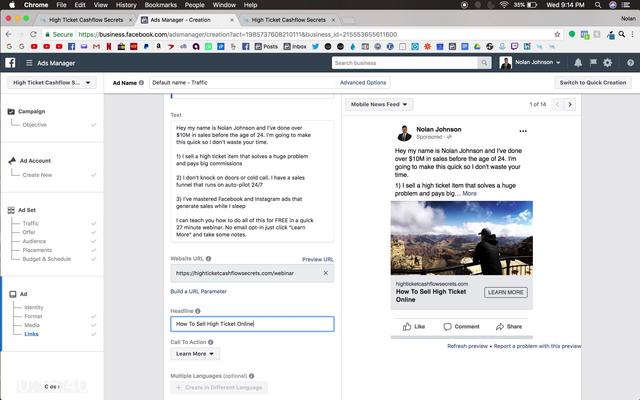640x400 pixels.
Task: Open the People menu in menu bar
Action: pos(195,5)
